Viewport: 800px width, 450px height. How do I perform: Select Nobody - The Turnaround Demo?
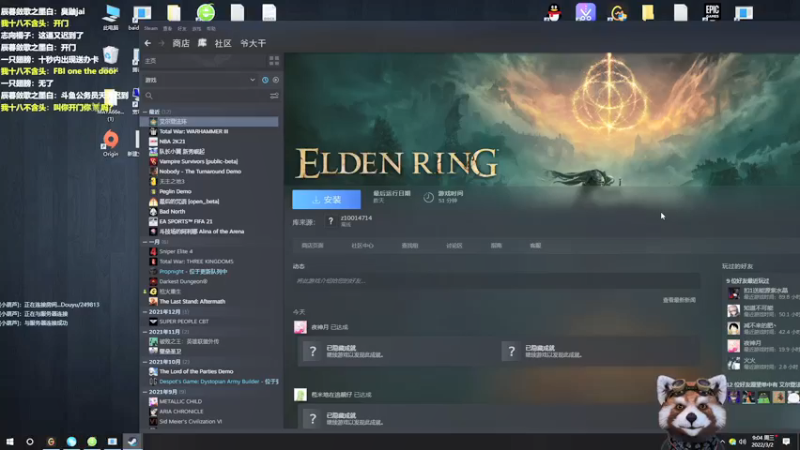click(x=199, y=171)
